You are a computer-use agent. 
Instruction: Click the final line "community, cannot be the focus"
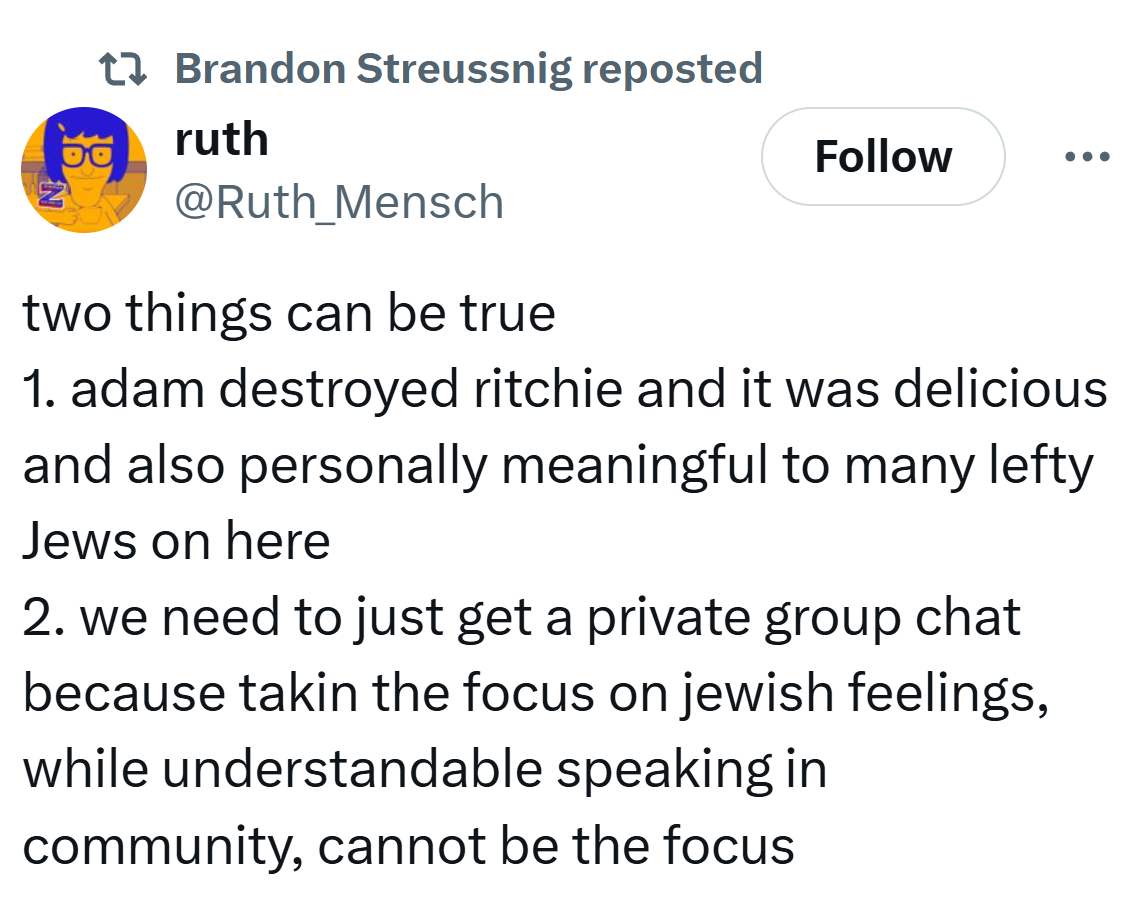[408, 846]
